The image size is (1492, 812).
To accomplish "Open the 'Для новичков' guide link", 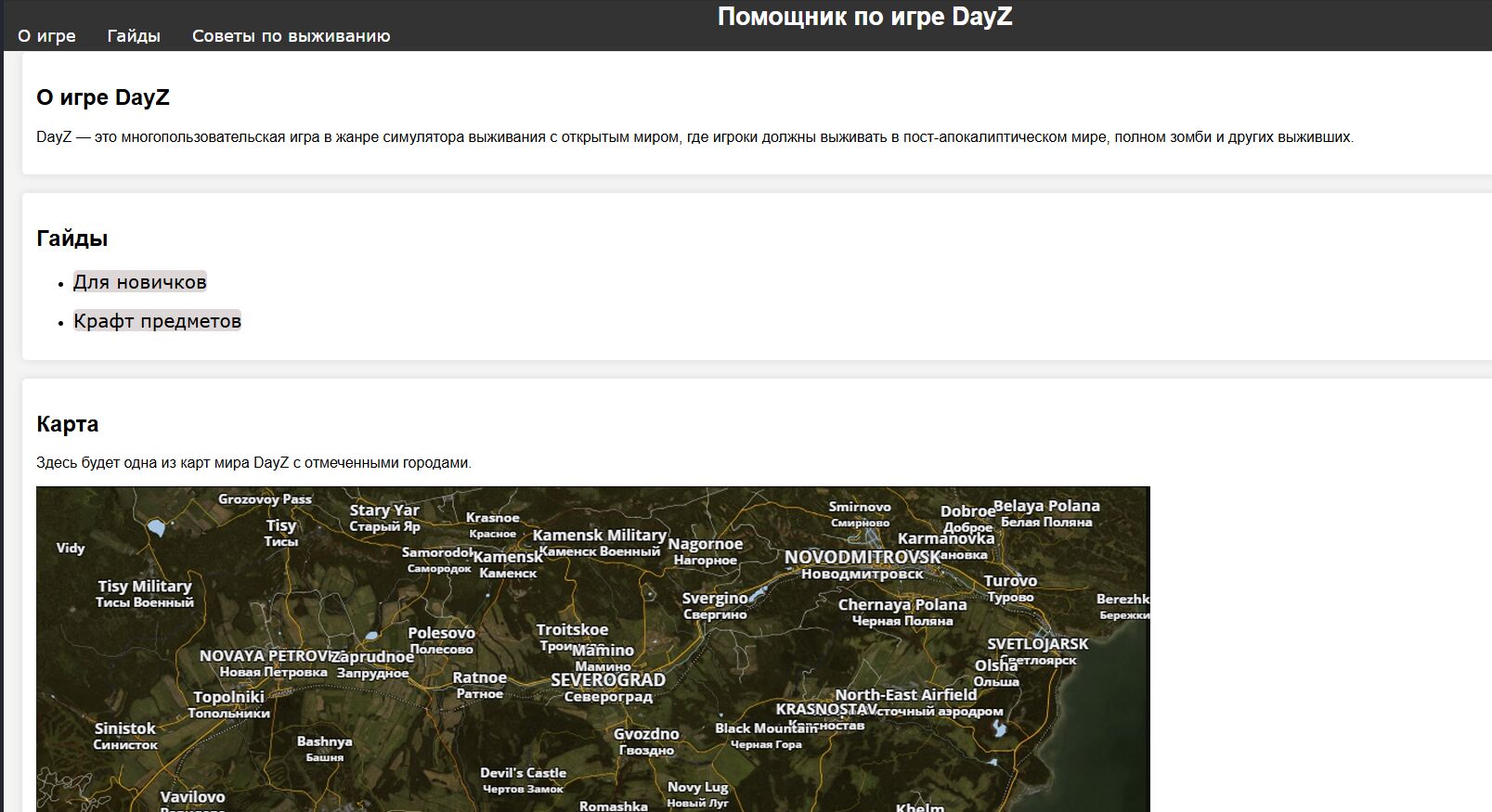I will tap(140, 282).
